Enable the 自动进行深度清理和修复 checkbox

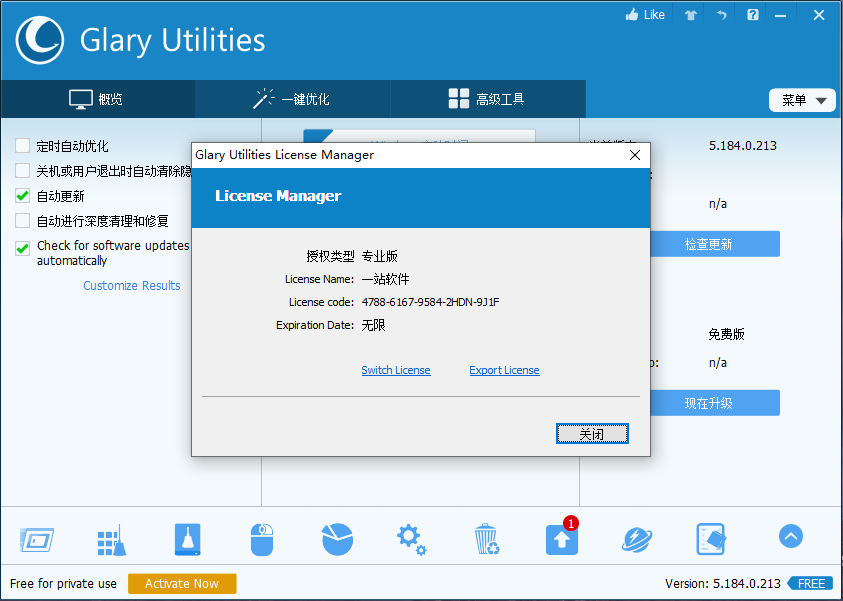[x=23, y=220]
